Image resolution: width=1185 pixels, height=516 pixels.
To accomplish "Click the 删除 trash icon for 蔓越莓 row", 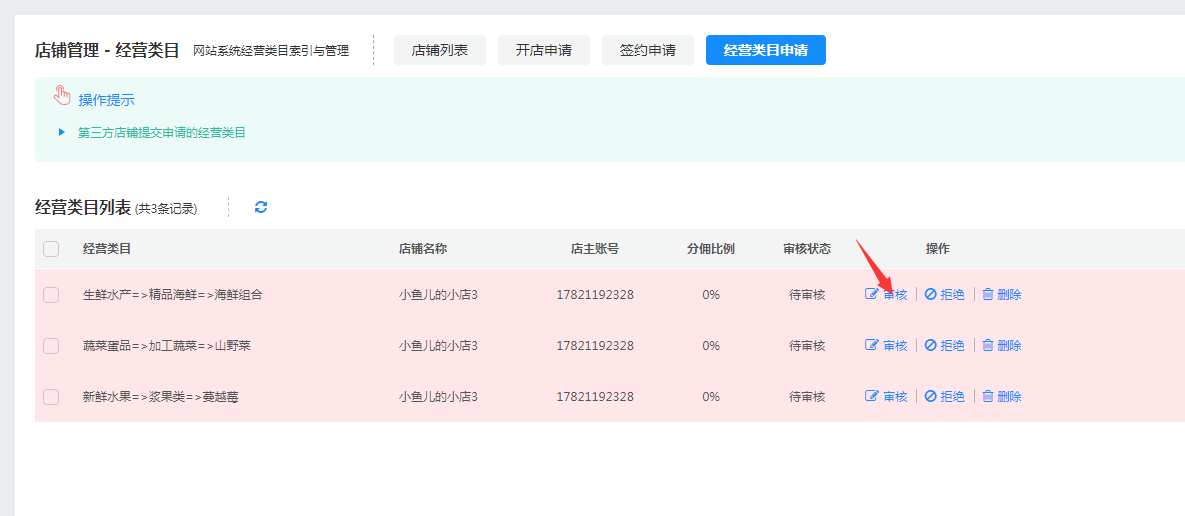I will (988, 396).
